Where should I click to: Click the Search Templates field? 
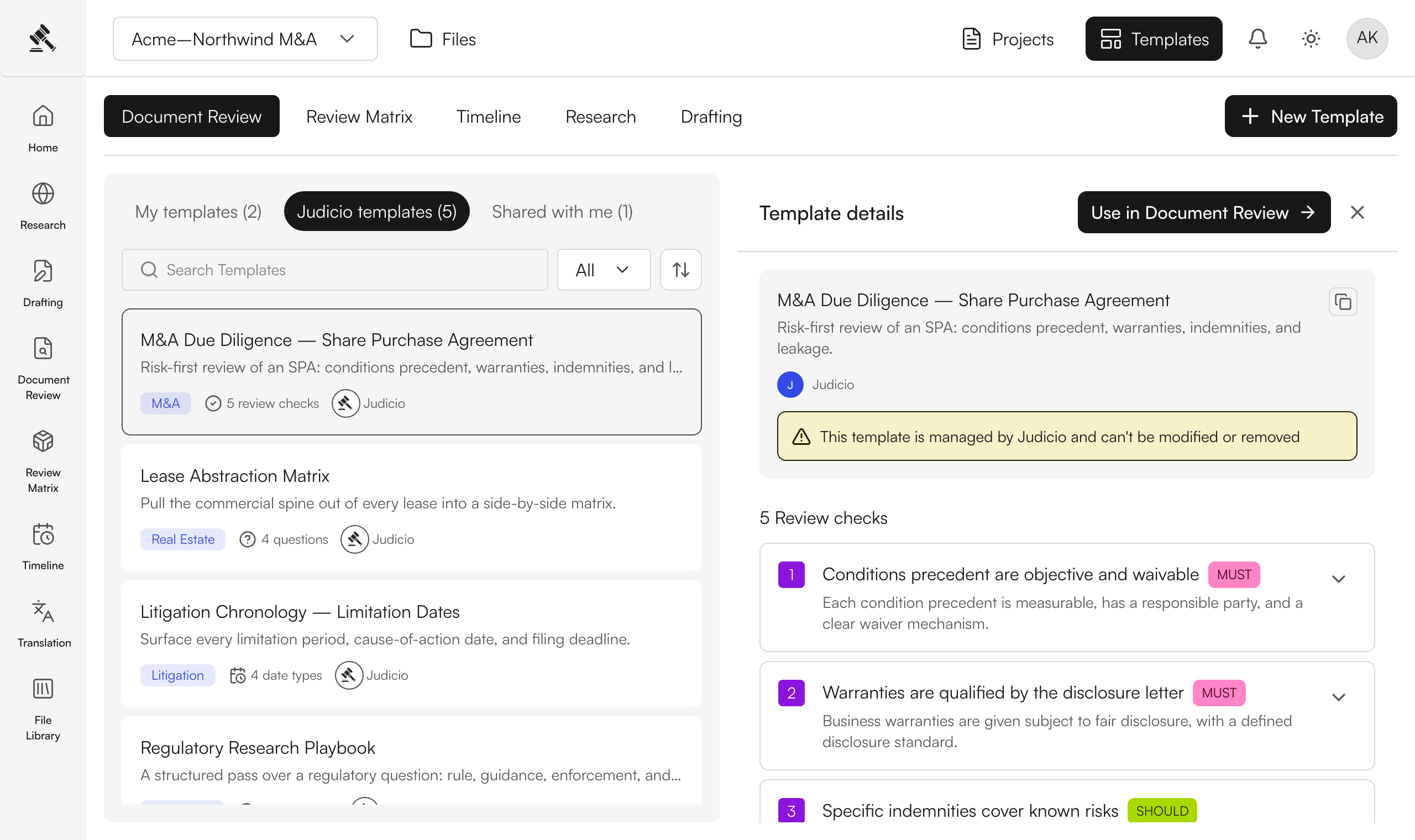coord(334,270)
